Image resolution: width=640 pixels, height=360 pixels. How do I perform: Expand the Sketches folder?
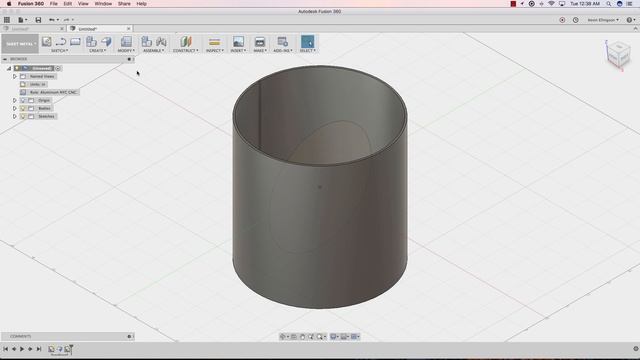pyautogui.click(x=15, y=116)
